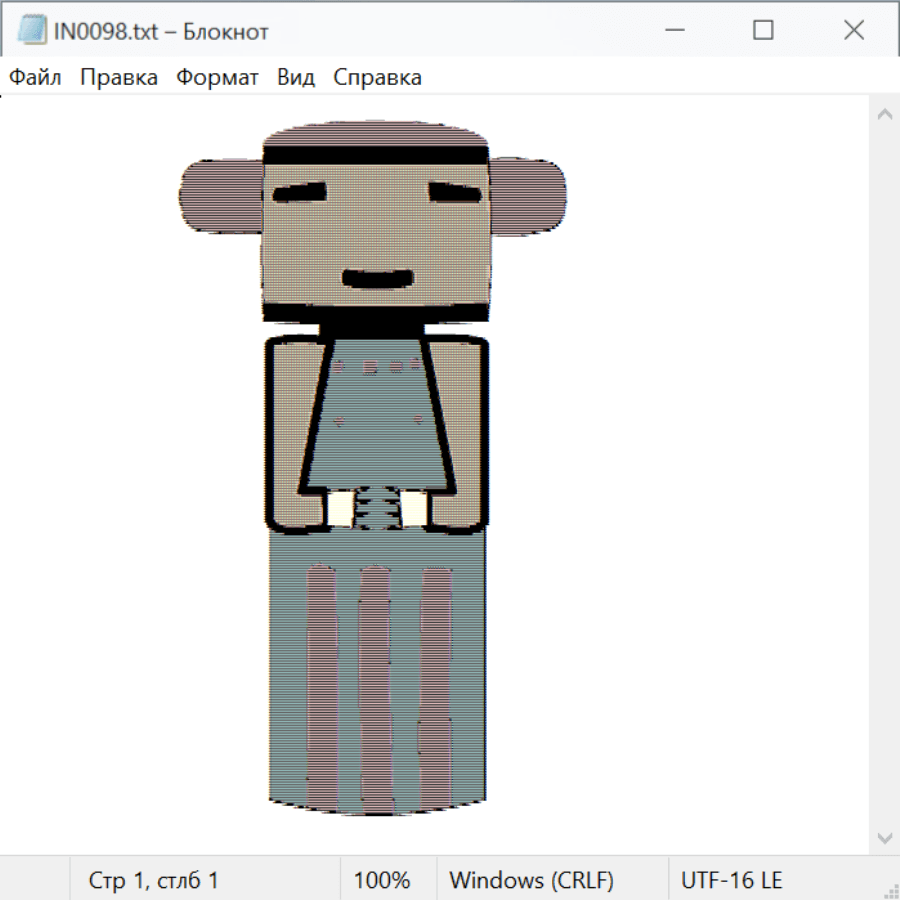Click the 100% zoom level in status bar
900x900 pixels.
[x=382, y=880]
